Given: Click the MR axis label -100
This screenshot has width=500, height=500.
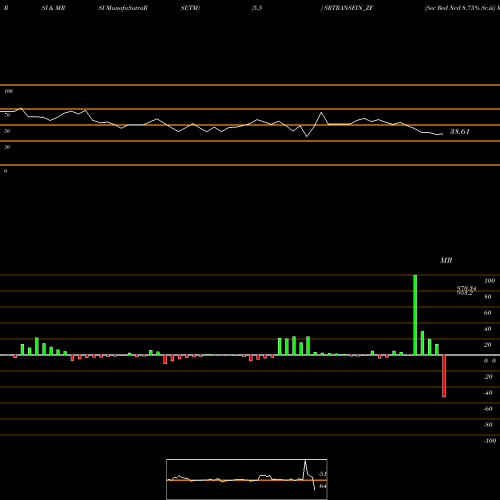Looking at the screenshot, I should (x=490, y=441).
